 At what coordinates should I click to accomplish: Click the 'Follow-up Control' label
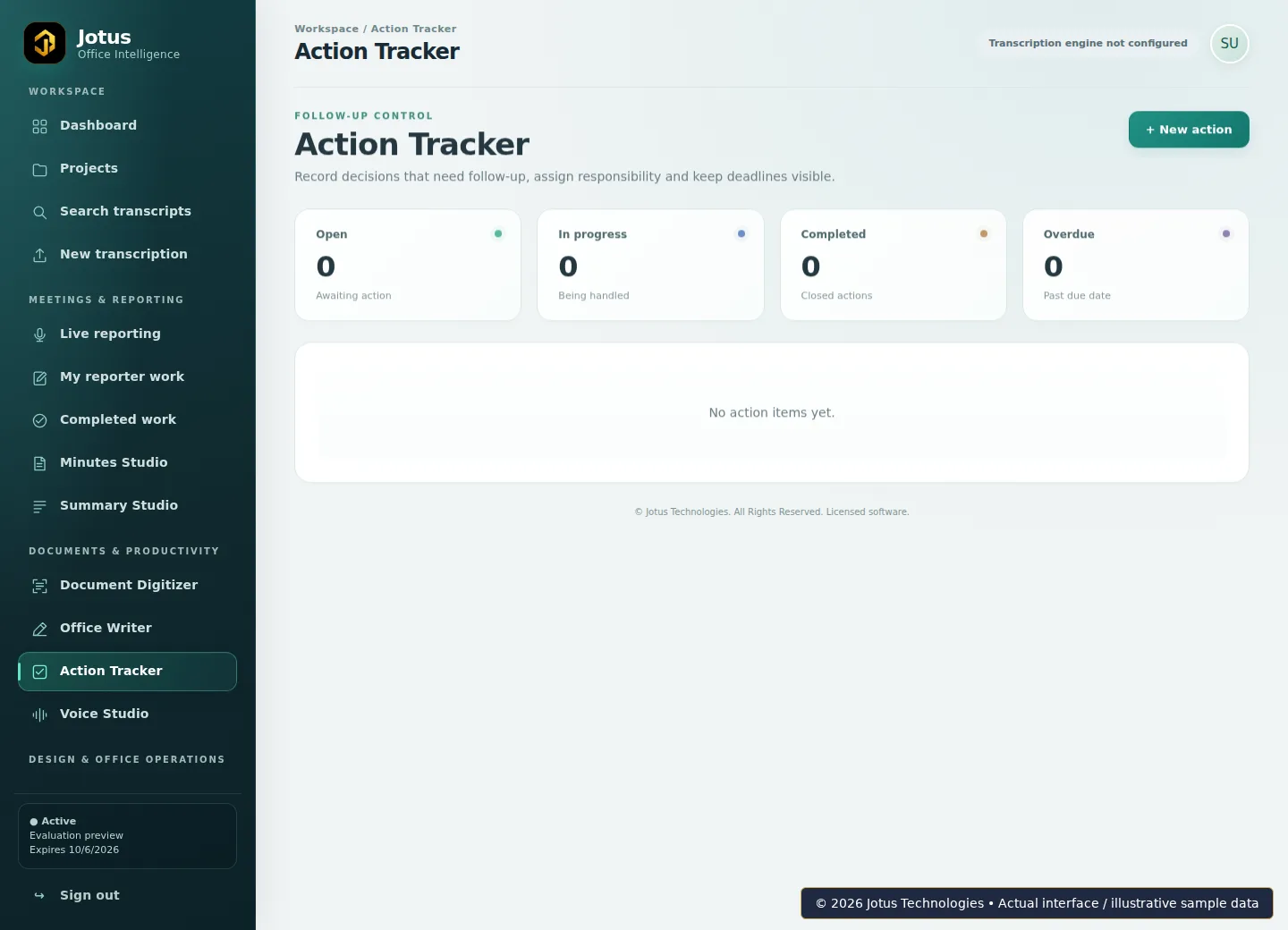(x=364, y=116)
